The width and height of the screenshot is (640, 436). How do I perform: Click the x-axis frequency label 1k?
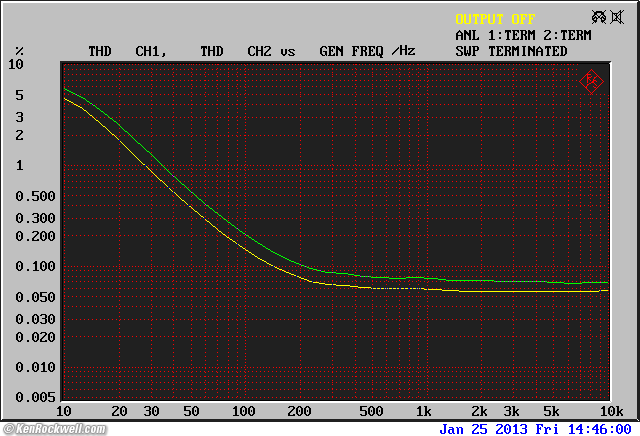tap(424, 411)
